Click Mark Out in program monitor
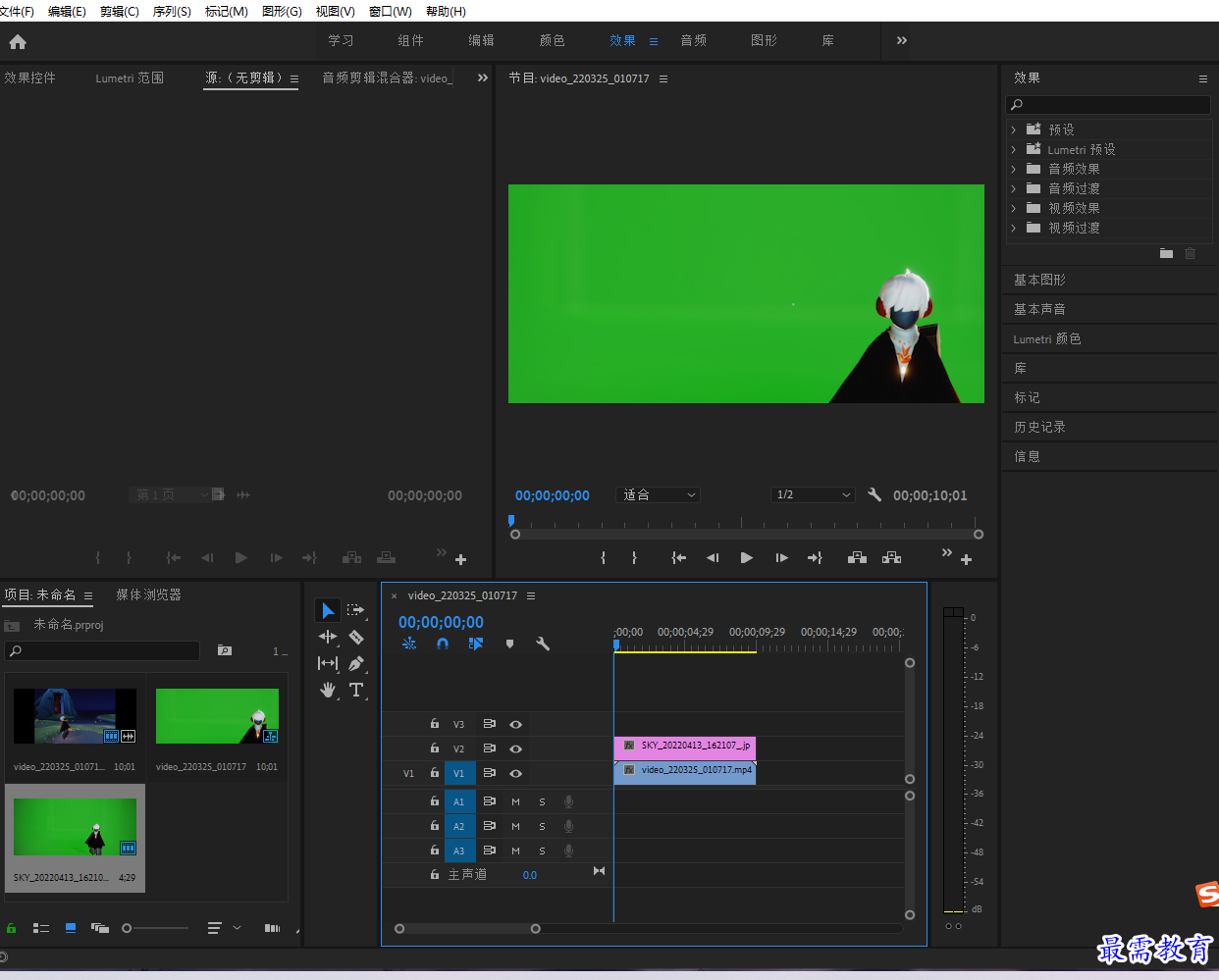Viewport: 1219px width, 980px height. [x=634, y=557]
